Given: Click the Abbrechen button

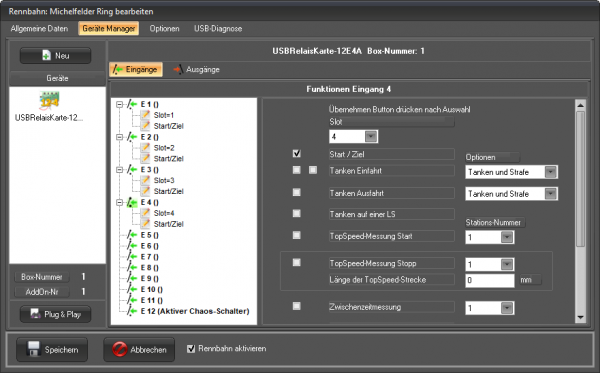Looking at the screenshot, I should [x=139, y=349].
